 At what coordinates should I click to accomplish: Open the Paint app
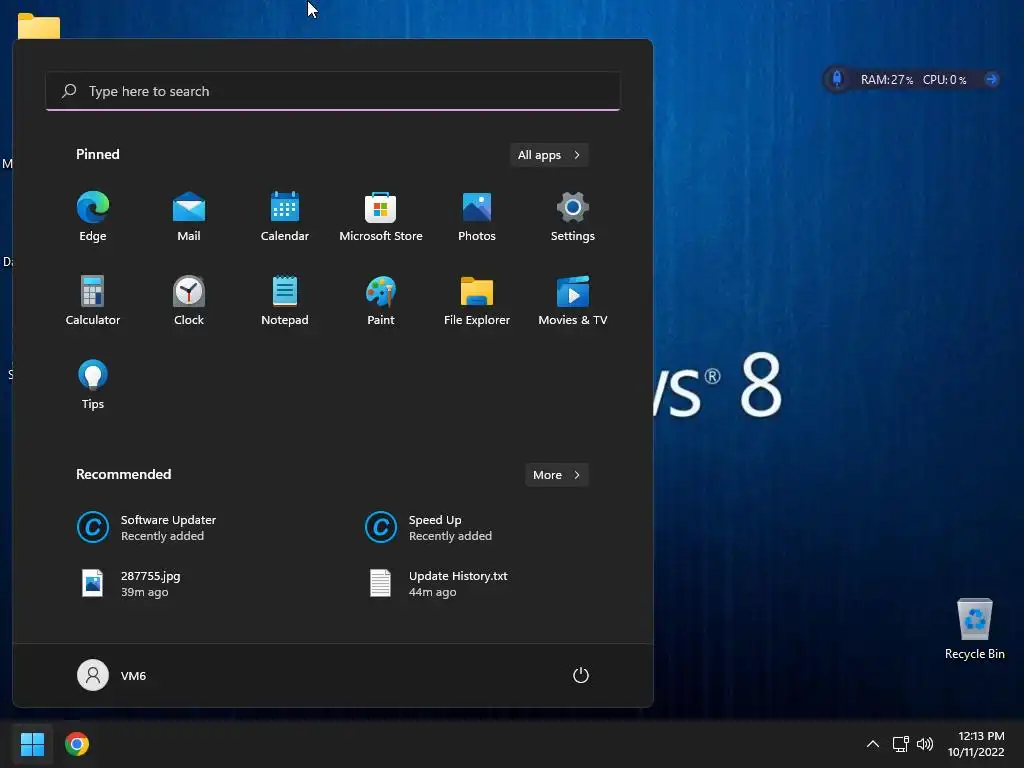point(381,300)
